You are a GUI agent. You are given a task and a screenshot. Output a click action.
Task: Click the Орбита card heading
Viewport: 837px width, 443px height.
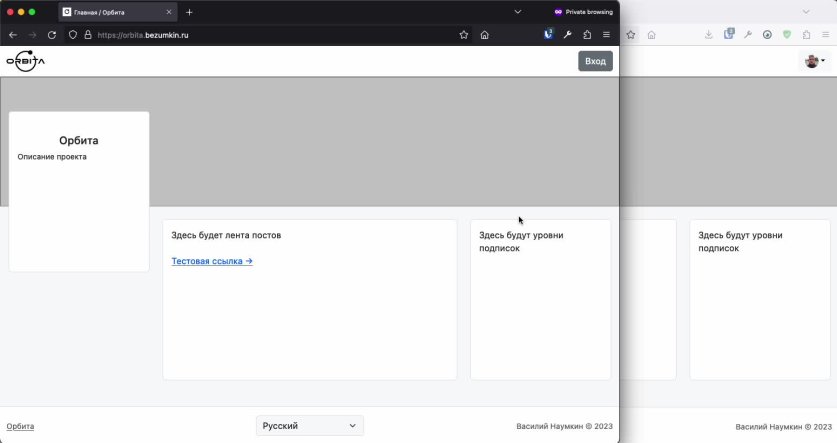click(x=79, y=140)
